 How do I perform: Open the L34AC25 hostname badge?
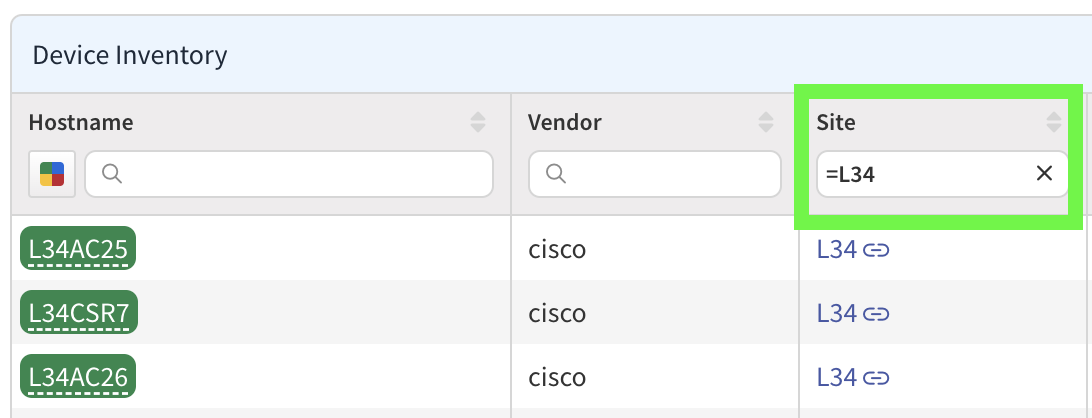click(x=78, y=249)
